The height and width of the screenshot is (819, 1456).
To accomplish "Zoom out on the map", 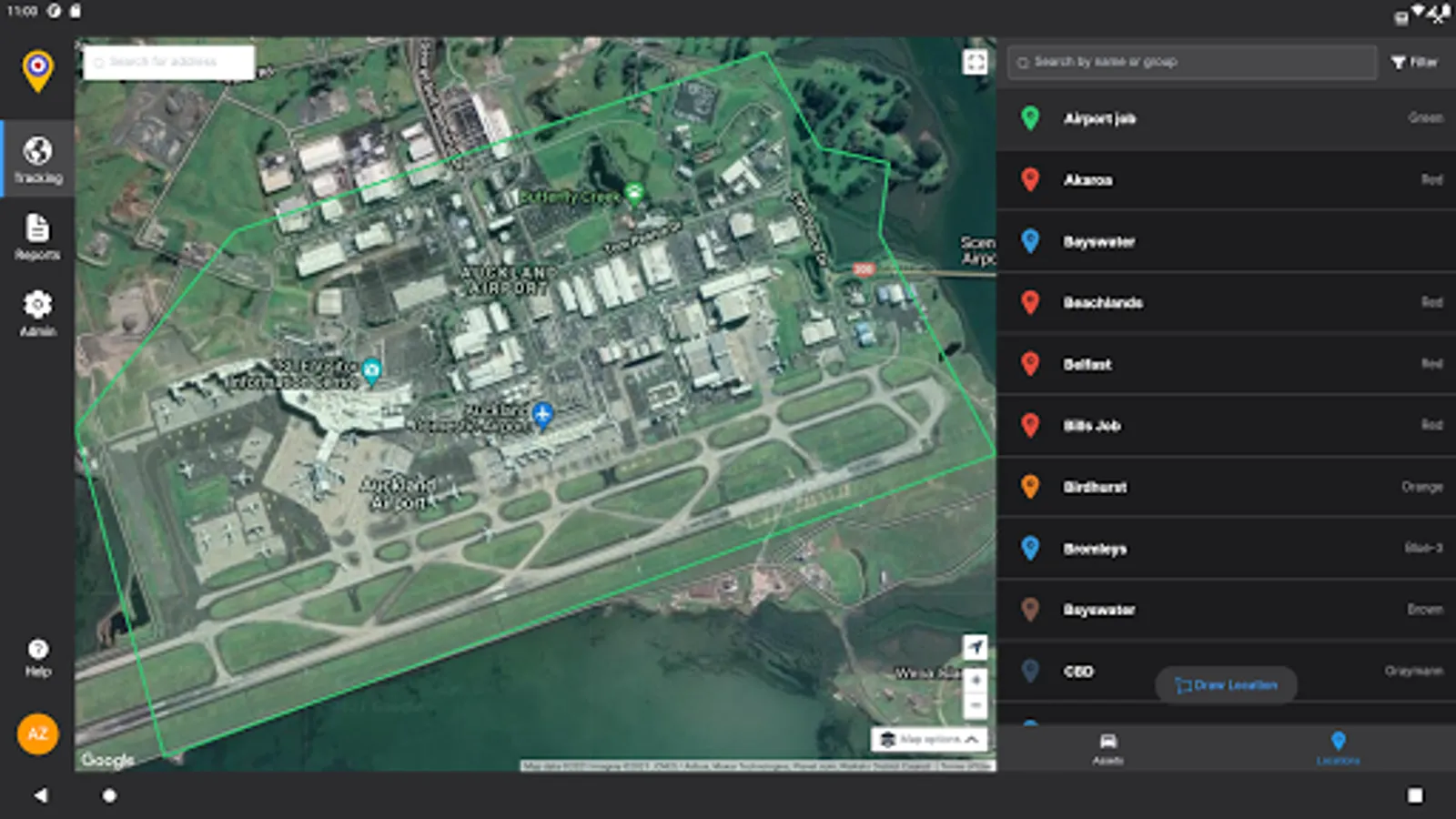I will click(975, 705).
